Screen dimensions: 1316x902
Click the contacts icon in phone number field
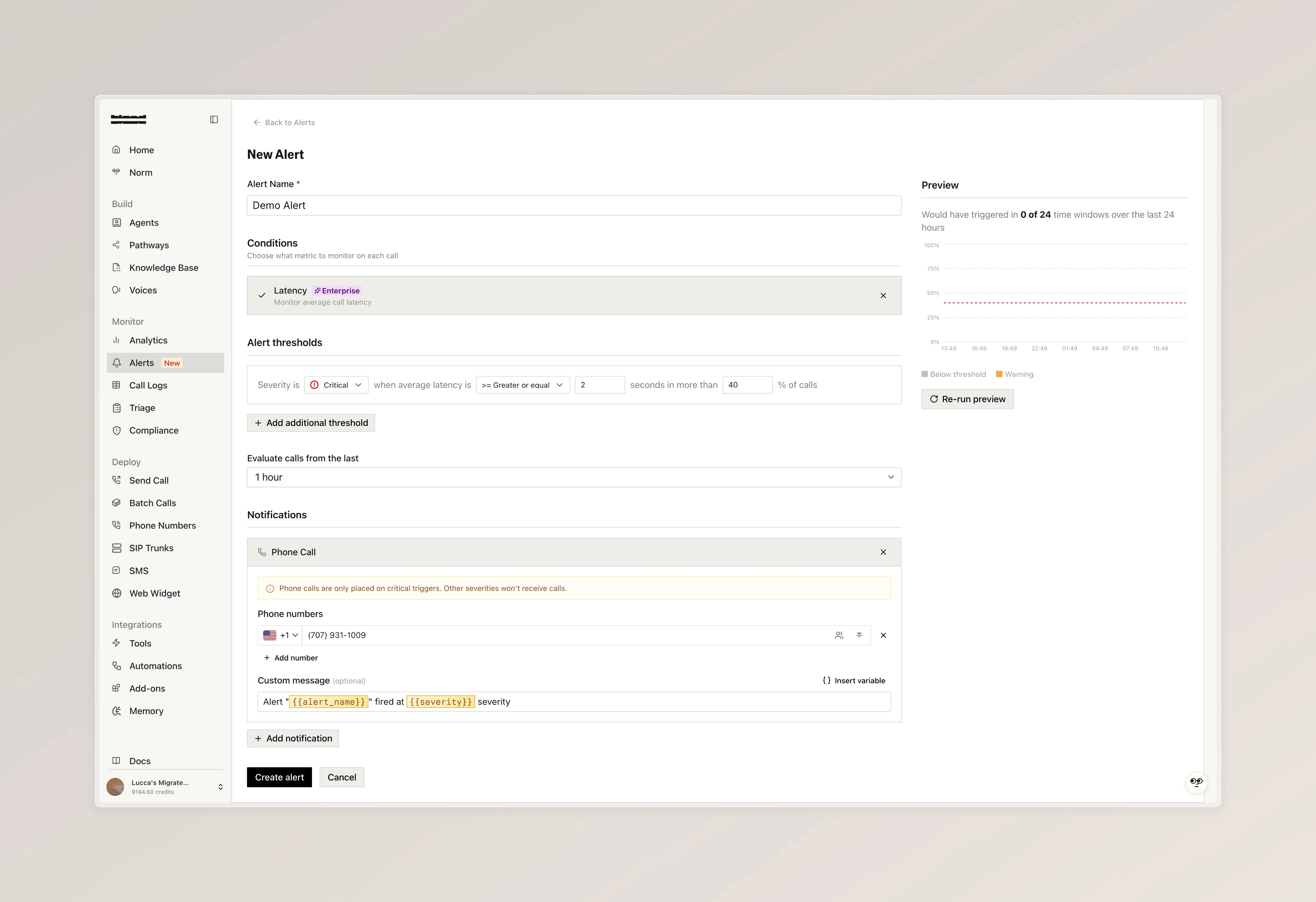[x=839, y=635]
